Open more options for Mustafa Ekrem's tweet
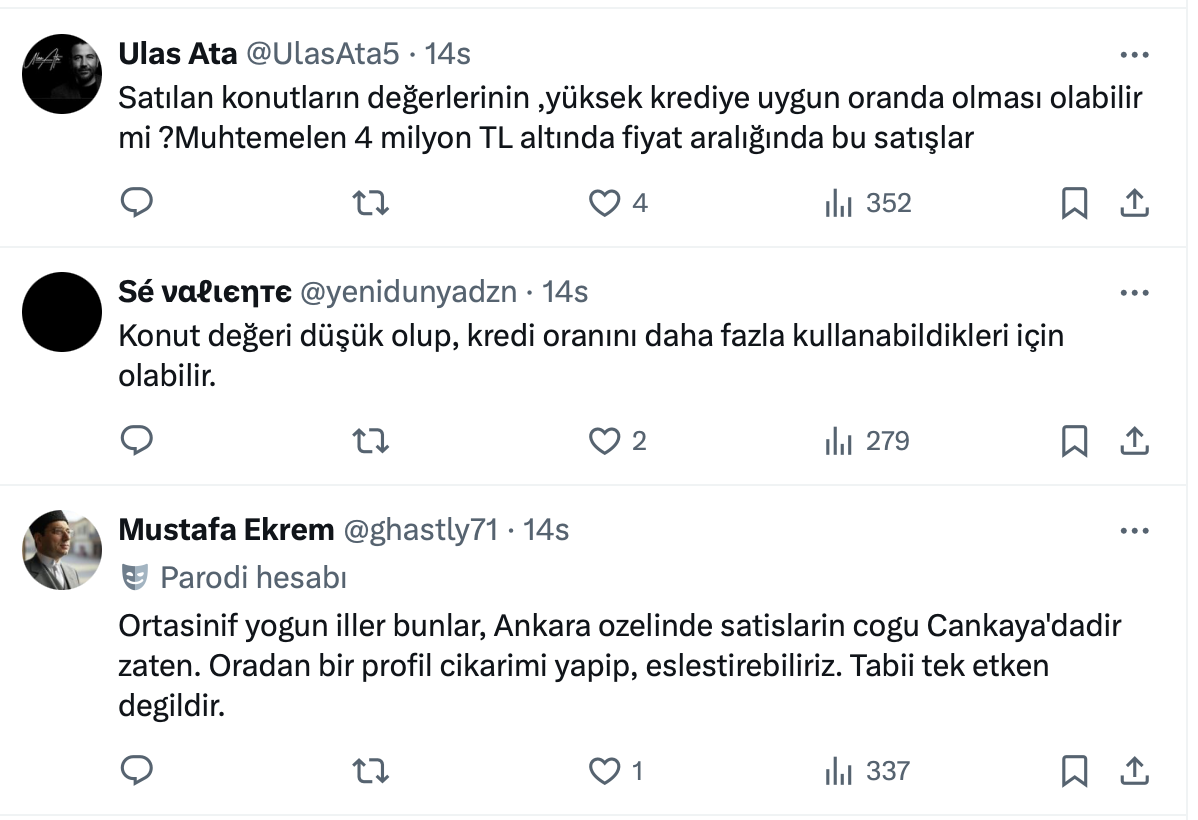Viewport: 1198px width, 820px height. (1134, 531)
